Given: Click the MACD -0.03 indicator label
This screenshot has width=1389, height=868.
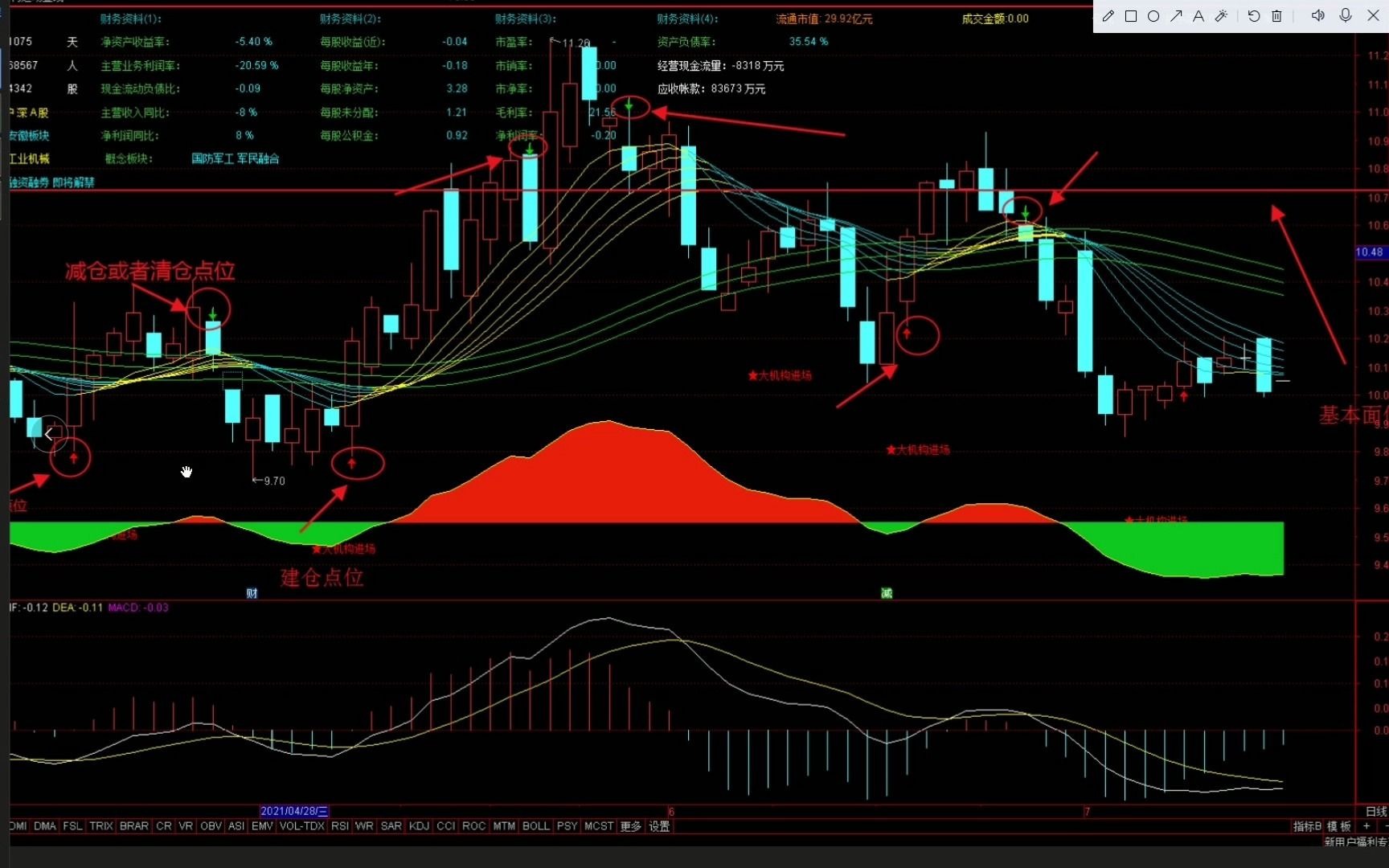Looking at the screenshot, I should 138,608.
